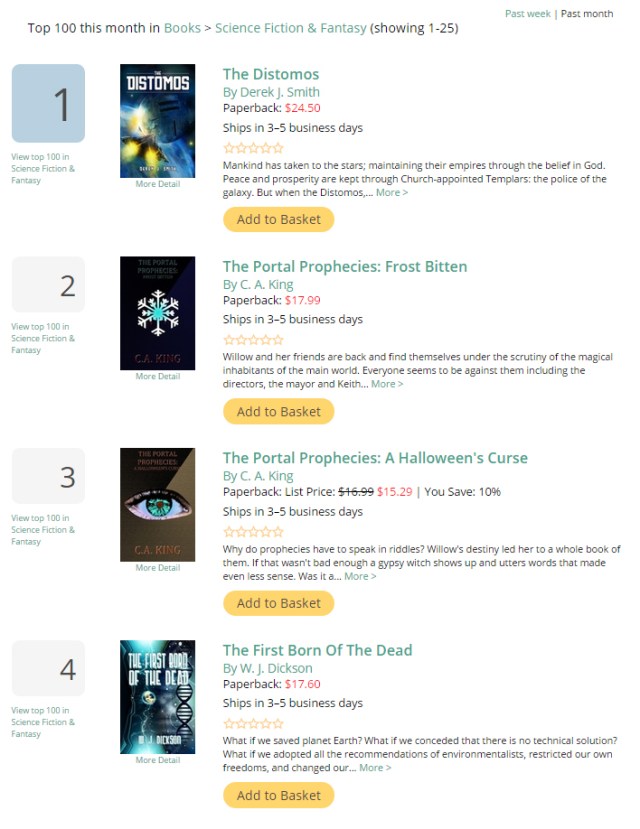Show more of A Halloween's Curse description

360,576
